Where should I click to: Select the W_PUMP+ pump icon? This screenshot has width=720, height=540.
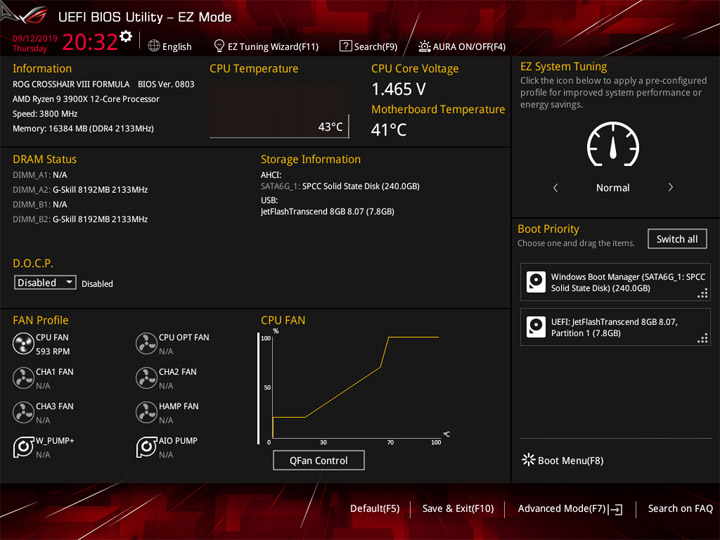[23, 447]
